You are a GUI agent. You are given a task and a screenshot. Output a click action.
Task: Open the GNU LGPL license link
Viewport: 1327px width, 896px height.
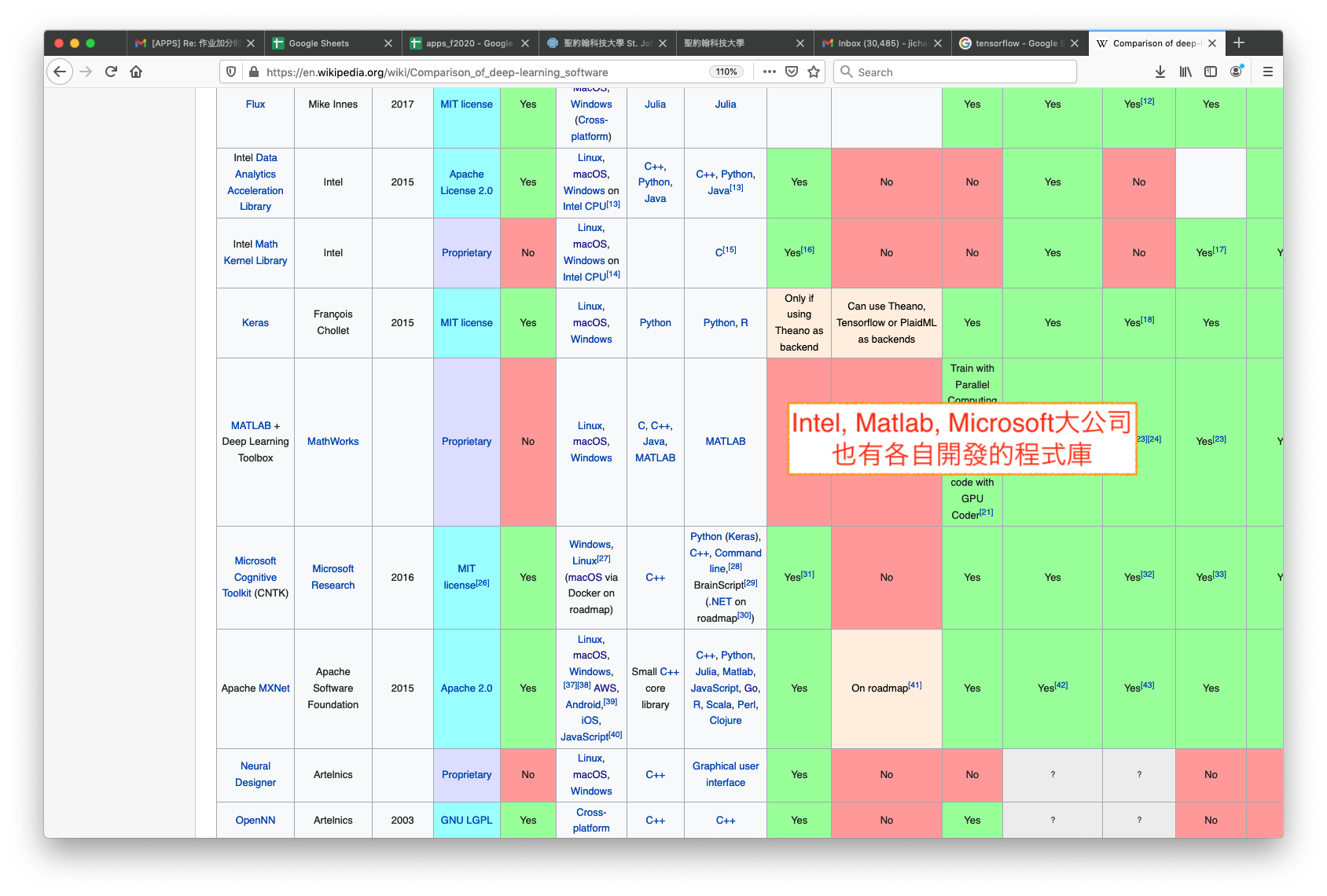466,820
